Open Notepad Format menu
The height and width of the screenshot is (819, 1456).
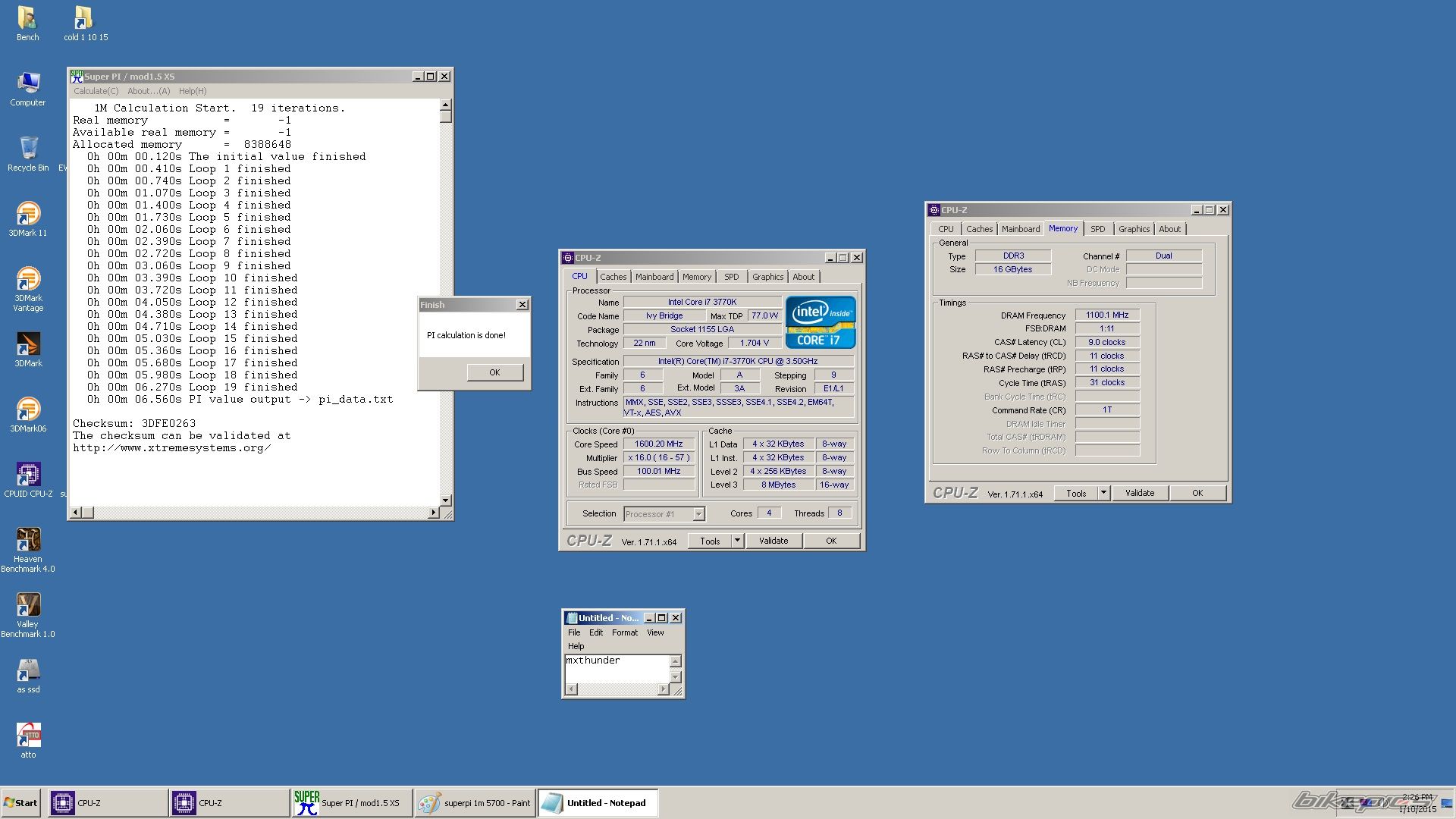point(625,632)
